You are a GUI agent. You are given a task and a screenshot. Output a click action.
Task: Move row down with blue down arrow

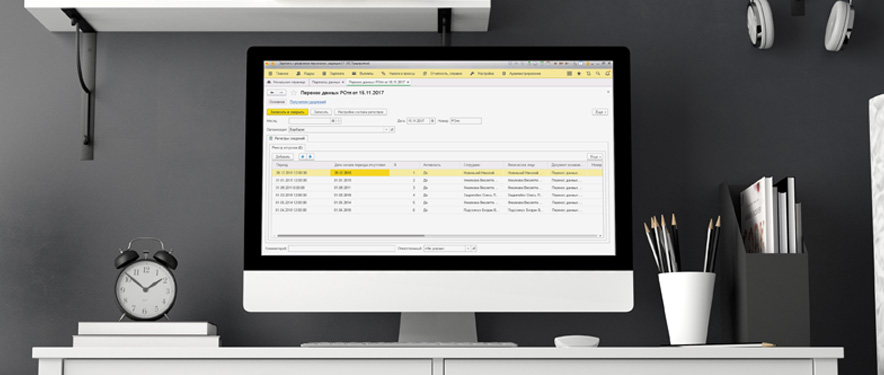[310, 157]
